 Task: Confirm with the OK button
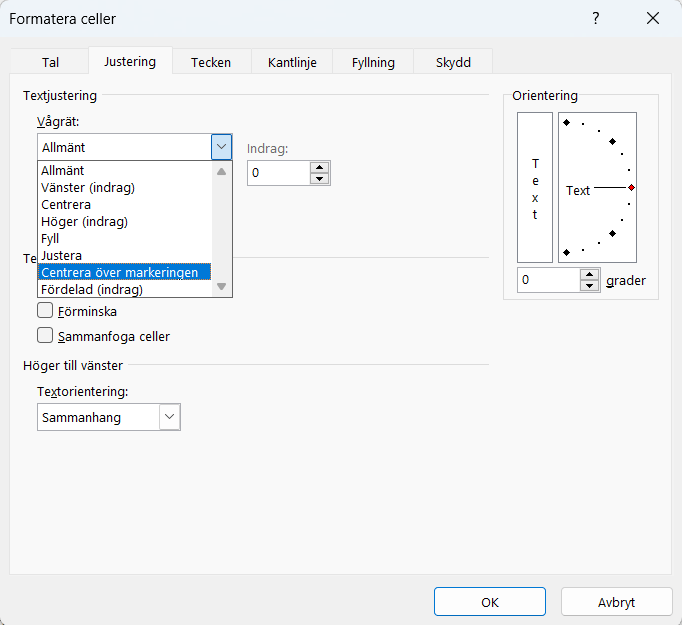[x=490, y=602]
